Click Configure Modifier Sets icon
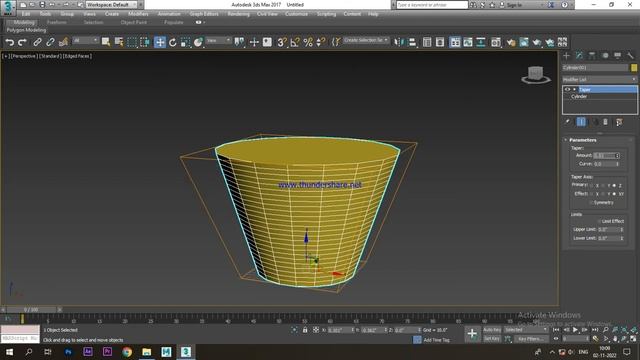Screen dimensions: 640x360 pos(619,122)
